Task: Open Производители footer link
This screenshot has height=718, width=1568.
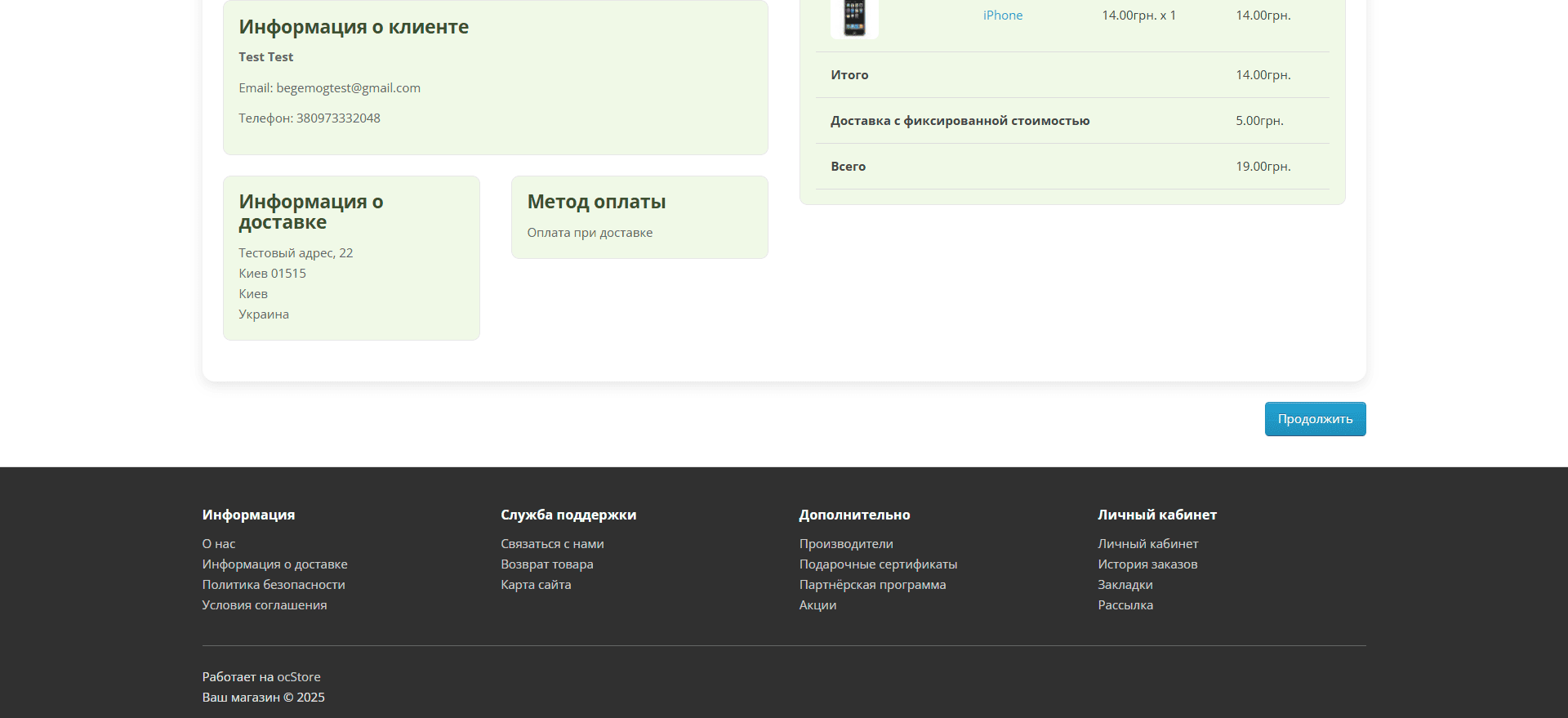Action: click(846, 544)
